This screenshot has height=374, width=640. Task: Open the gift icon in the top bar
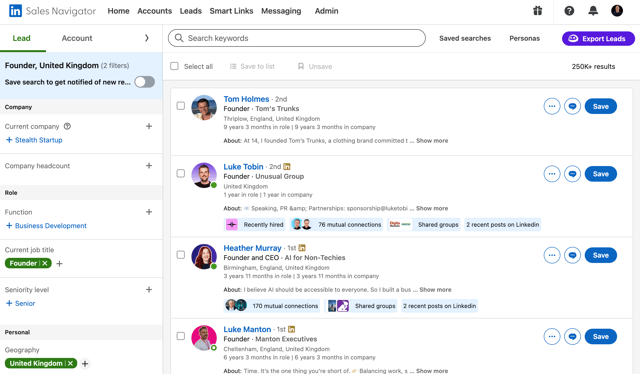point(538,11)
